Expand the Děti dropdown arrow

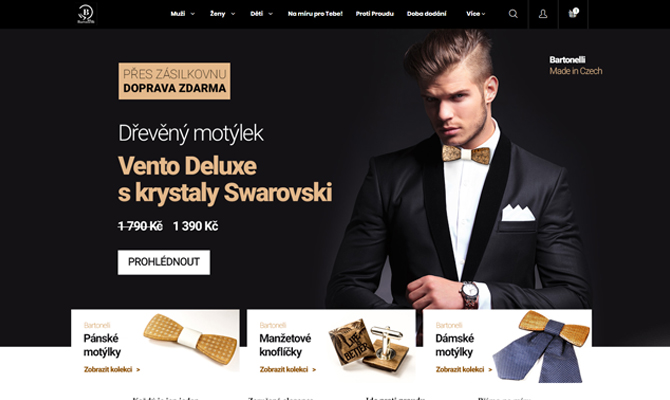tap(270, 14)
